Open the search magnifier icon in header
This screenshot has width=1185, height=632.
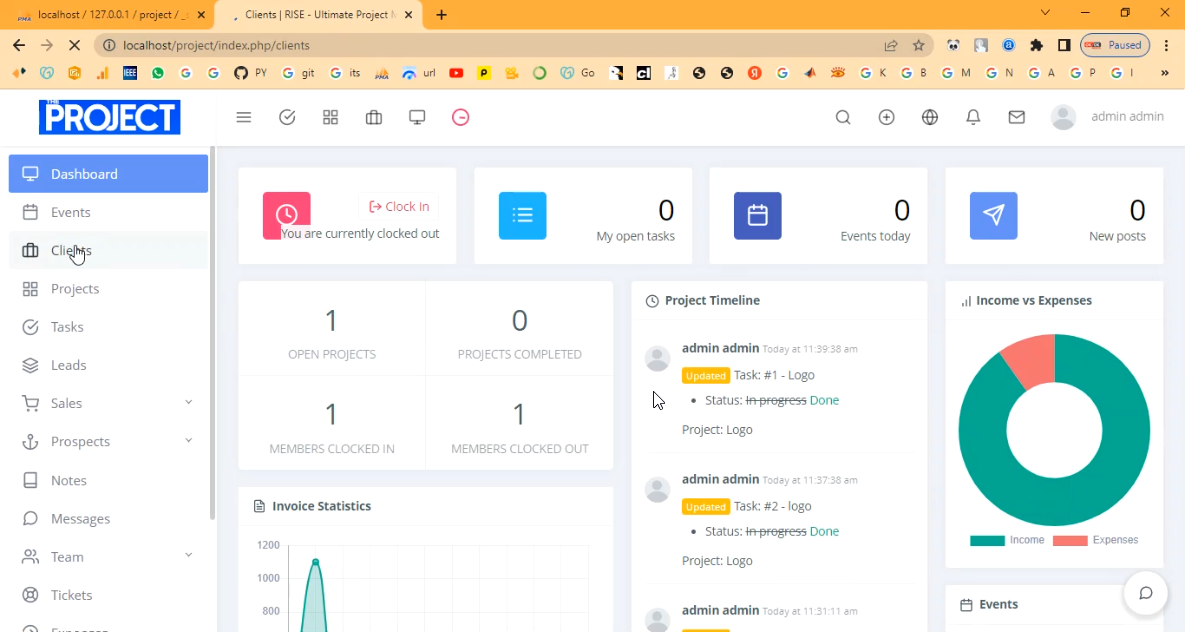843,117
